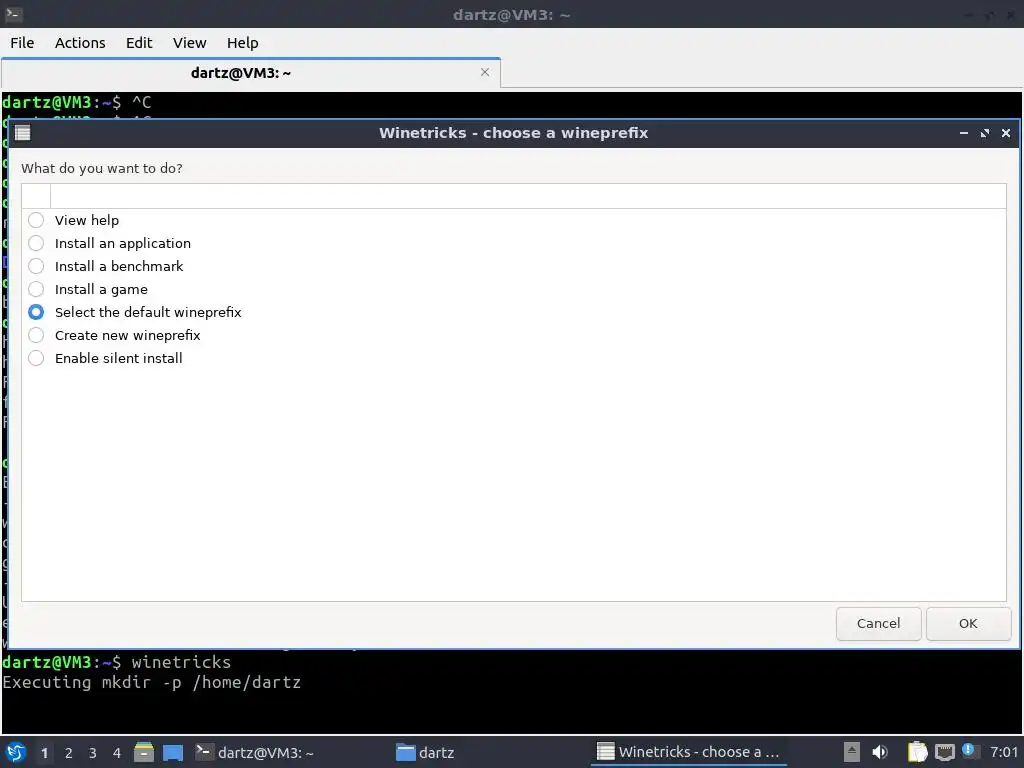1024x768 pixels.
Task: Open the Edit menu in terminal
Action: (139, 43)
